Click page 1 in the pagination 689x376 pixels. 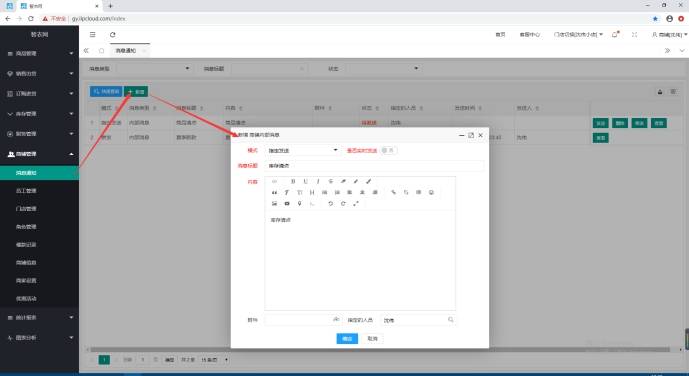pyautogui.click(x=104, y=360)
